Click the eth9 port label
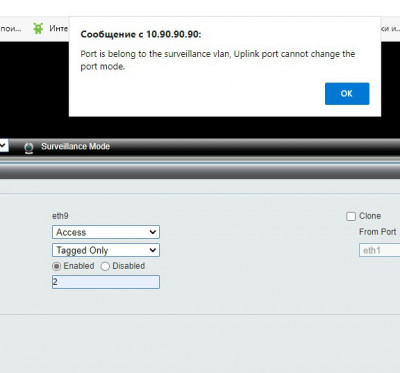Viewport: 400px width, 373px height. click(60, 216)
